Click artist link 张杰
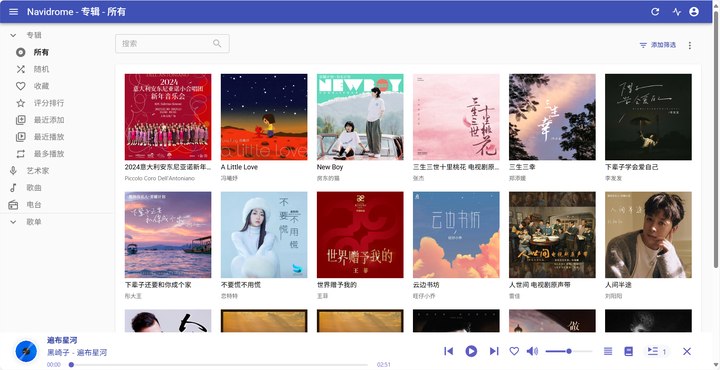The height and width of the screenshot is (370, 720). [x=418, y=178]
